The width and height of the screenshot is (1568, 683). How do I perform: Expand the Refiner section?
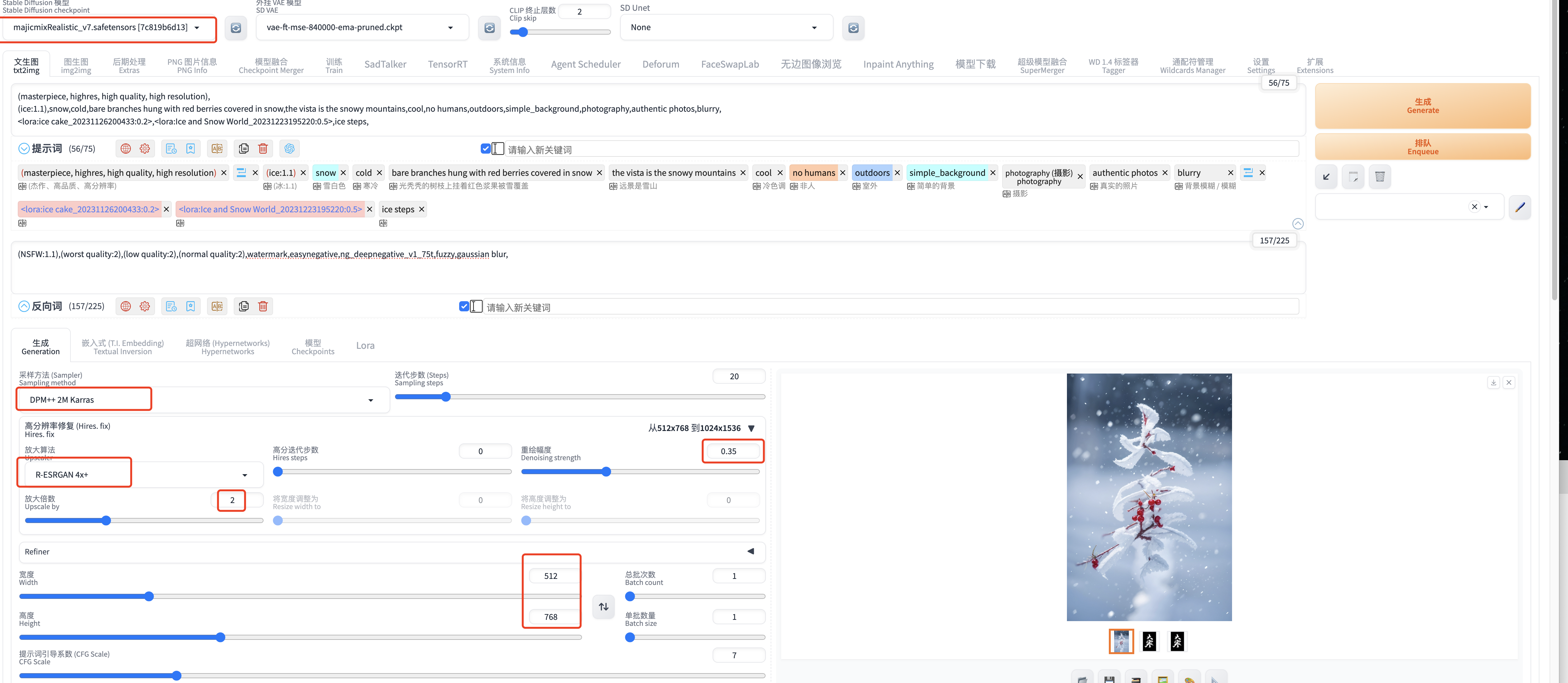751,551
